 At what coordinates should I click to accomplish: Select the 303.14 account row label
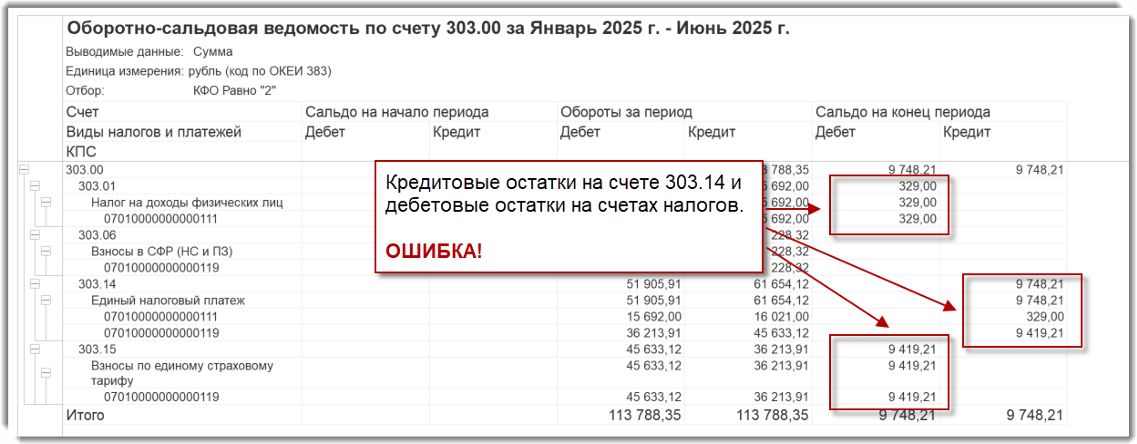[x=97, y=284]
